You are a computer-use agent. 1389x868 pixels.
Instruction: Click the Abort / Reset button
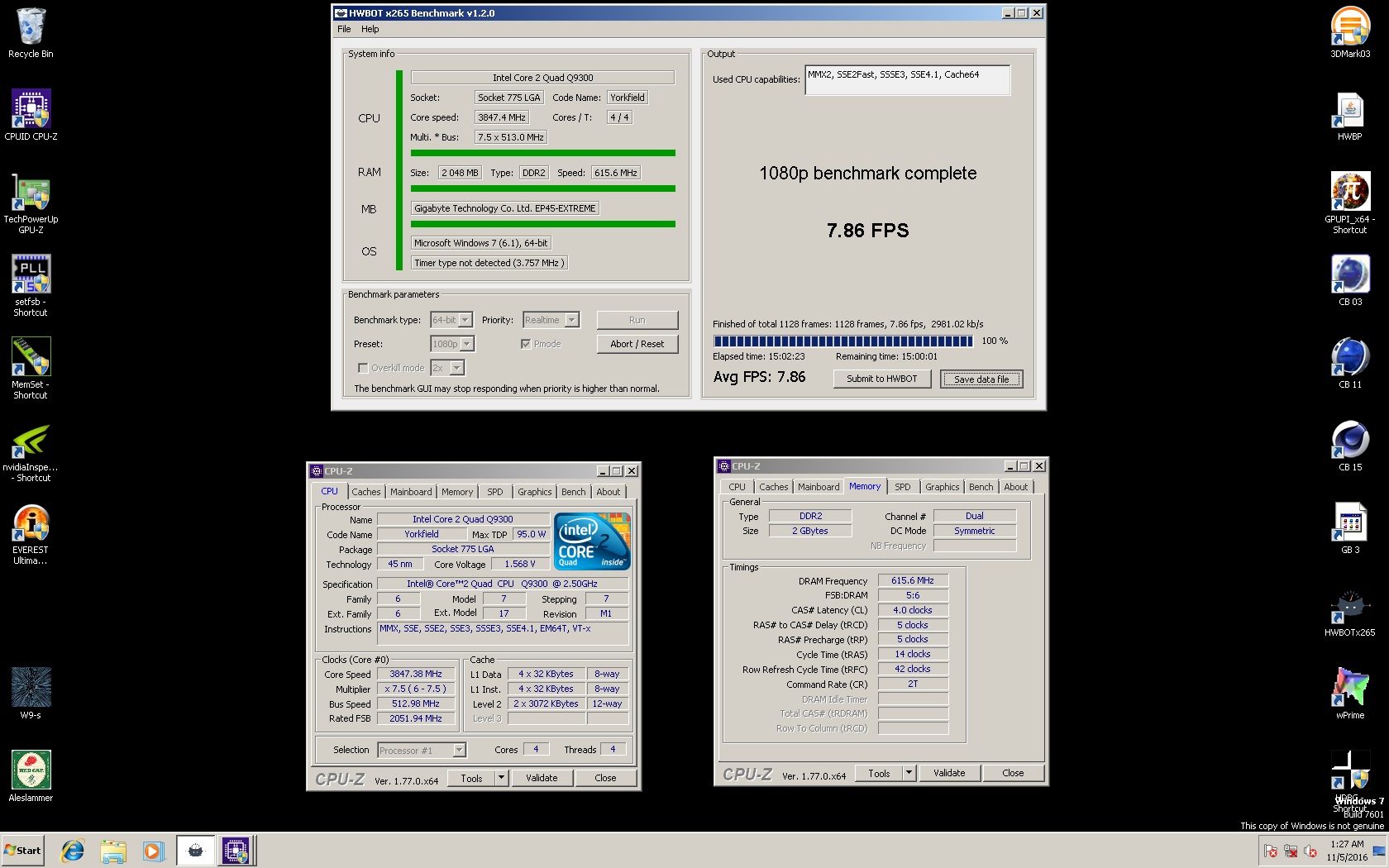pos(637,344)
